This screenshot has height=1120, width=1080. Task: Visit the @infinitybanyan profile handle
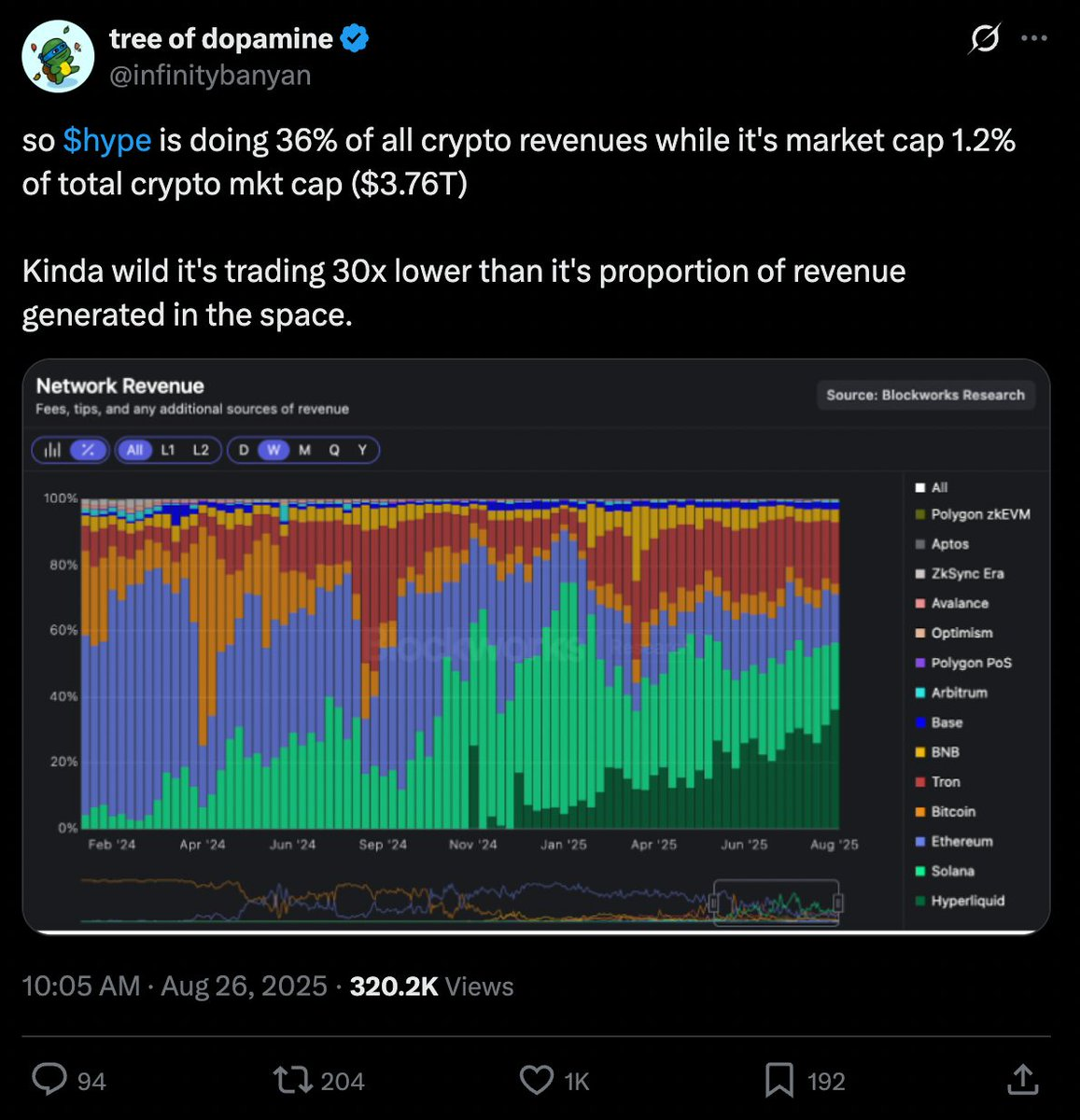pyautogui.click(x=209, y=75)
